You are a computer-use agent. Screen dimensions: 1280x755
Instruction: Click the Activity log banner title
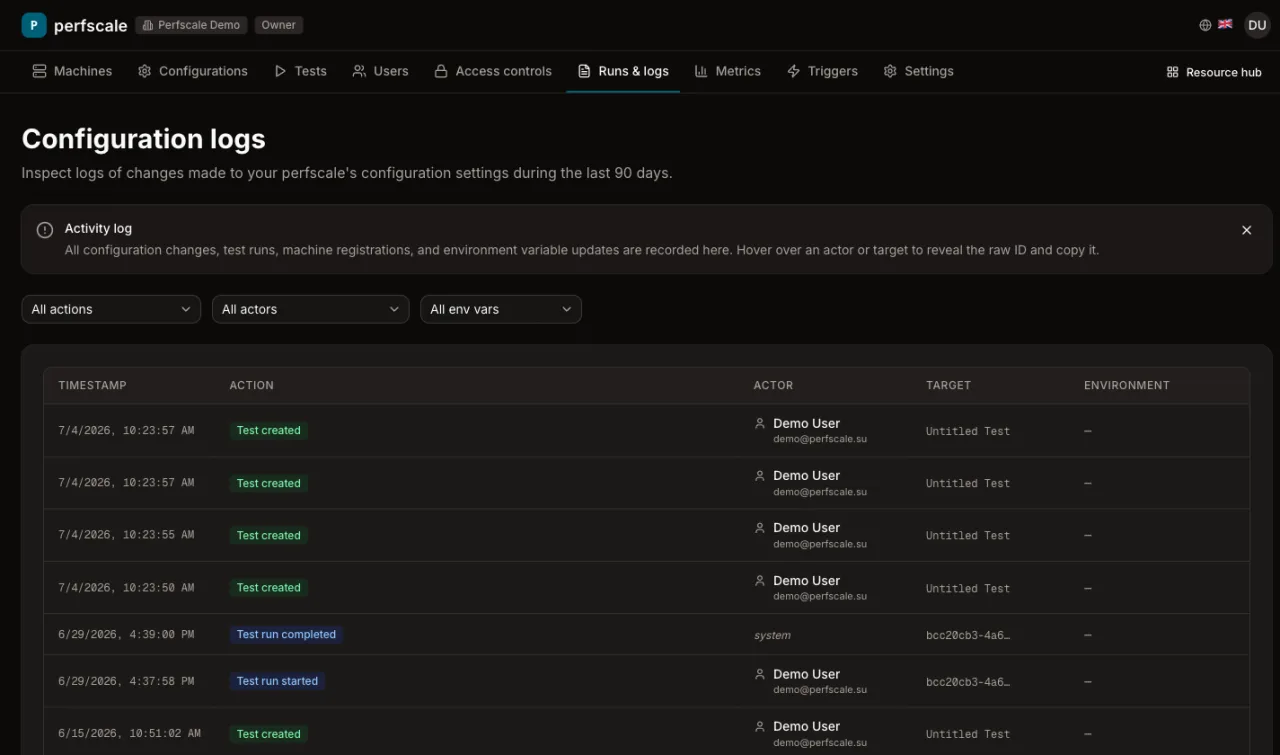point(98,229)
